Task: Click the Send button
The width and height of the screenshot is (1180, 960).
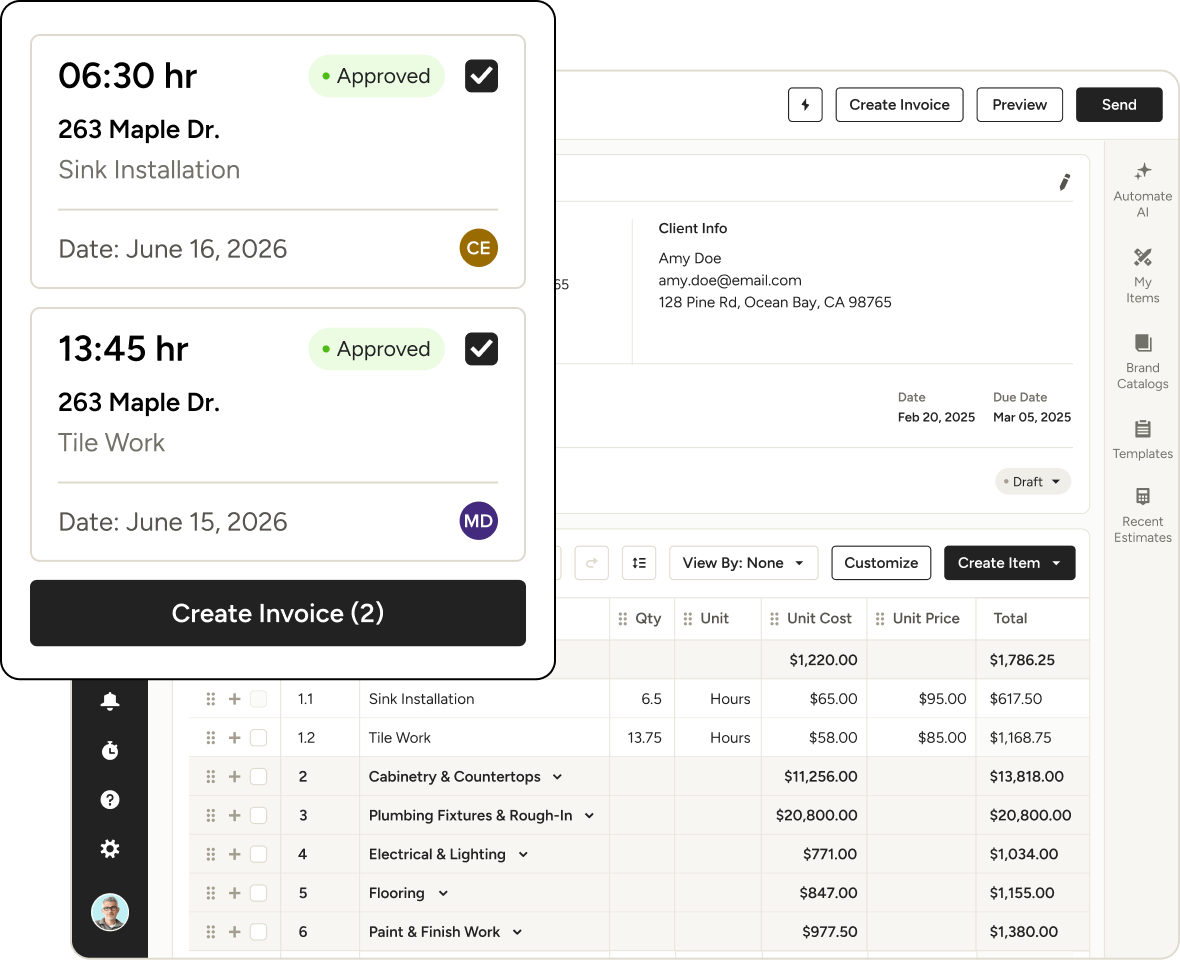Action: tap(1119, 105)
